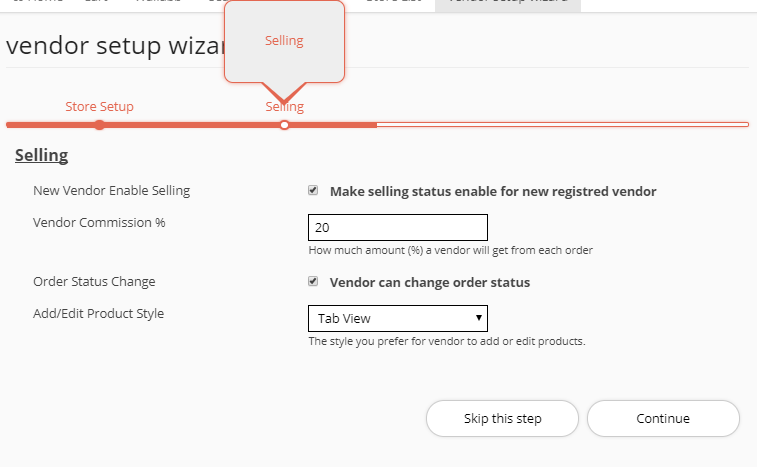
Task: Toggle the Order Status Change checkbox
Action: point(313,281)
